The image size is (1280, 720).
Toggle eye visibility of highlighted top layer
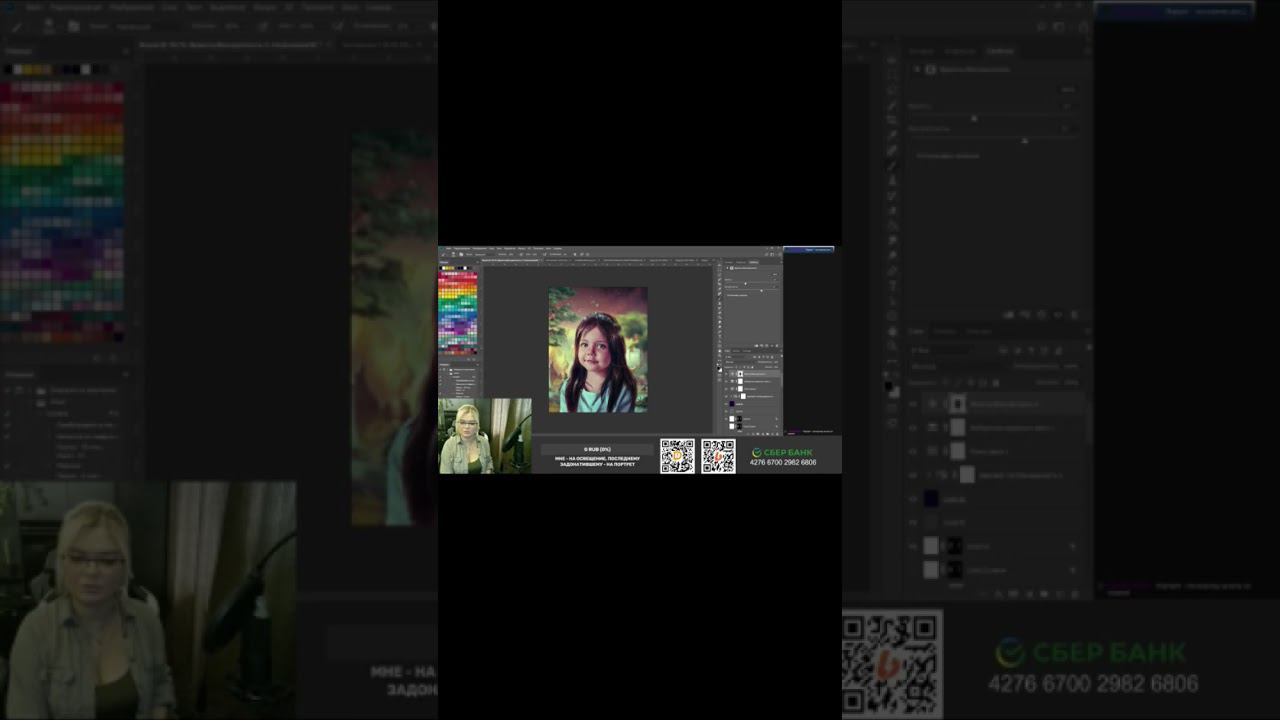726,374
